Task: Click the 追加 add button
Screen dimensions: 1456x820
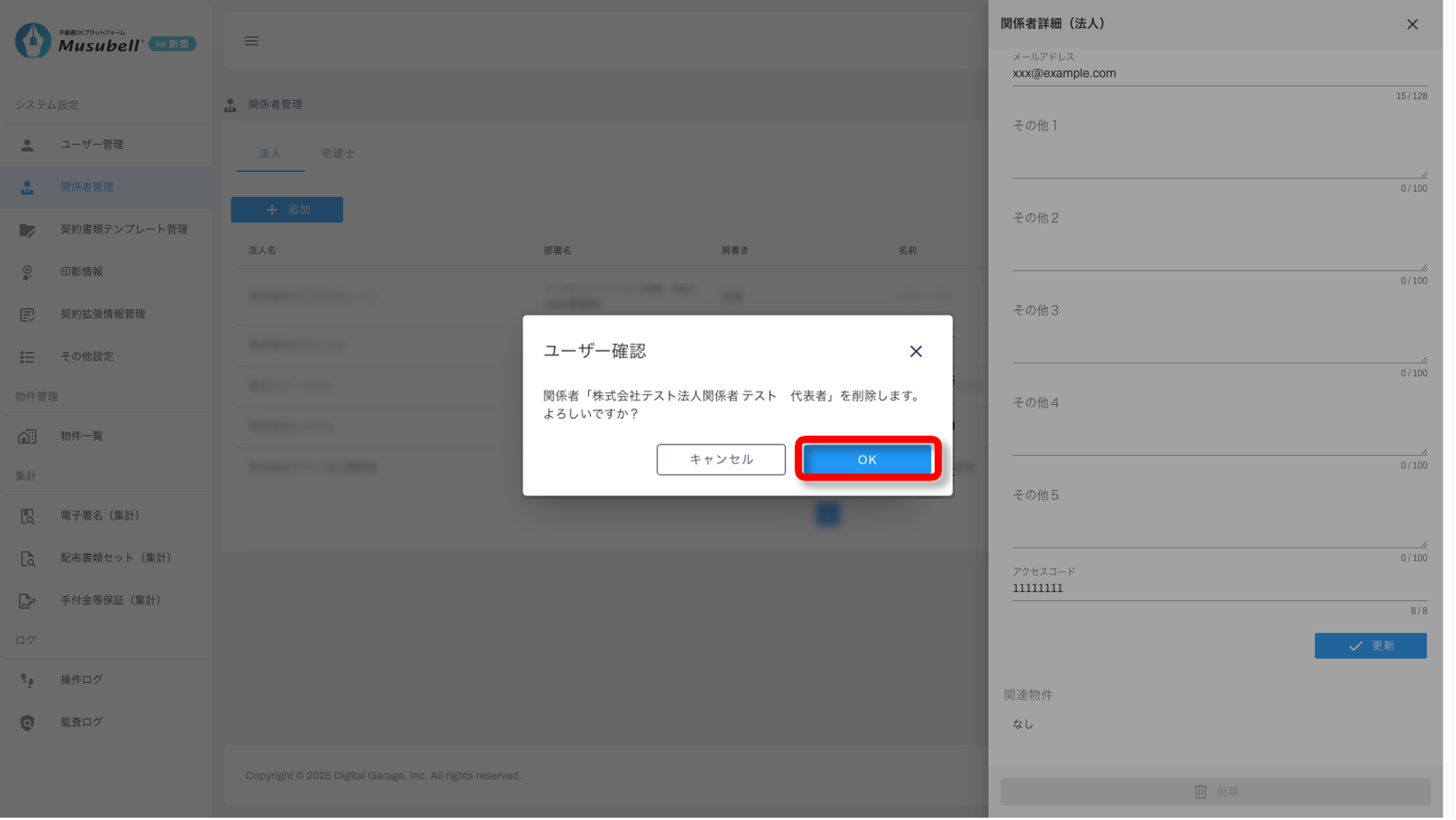Action: click(x=287, y=210)
